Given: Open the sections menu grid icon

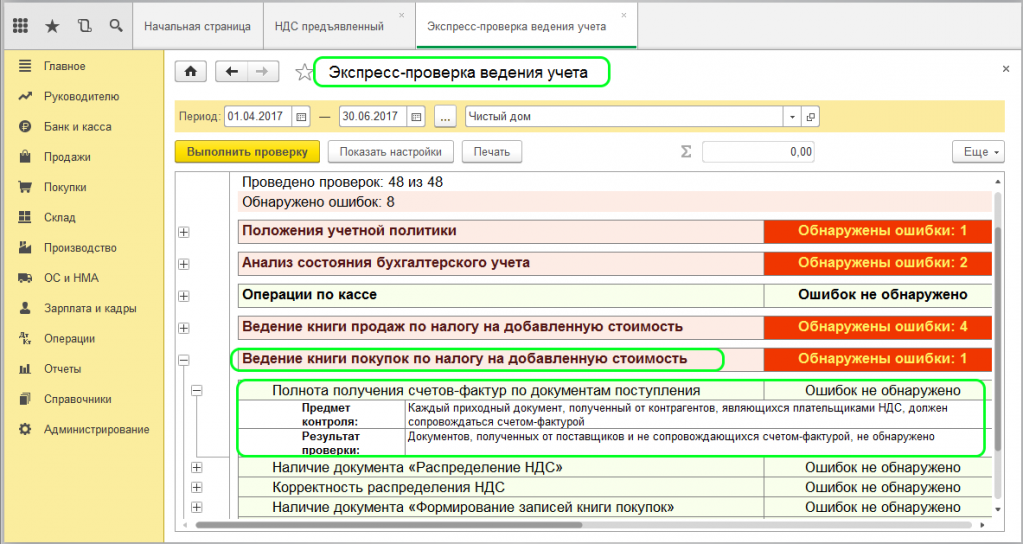Looking at the screenshot, I should tap(21, 26).
